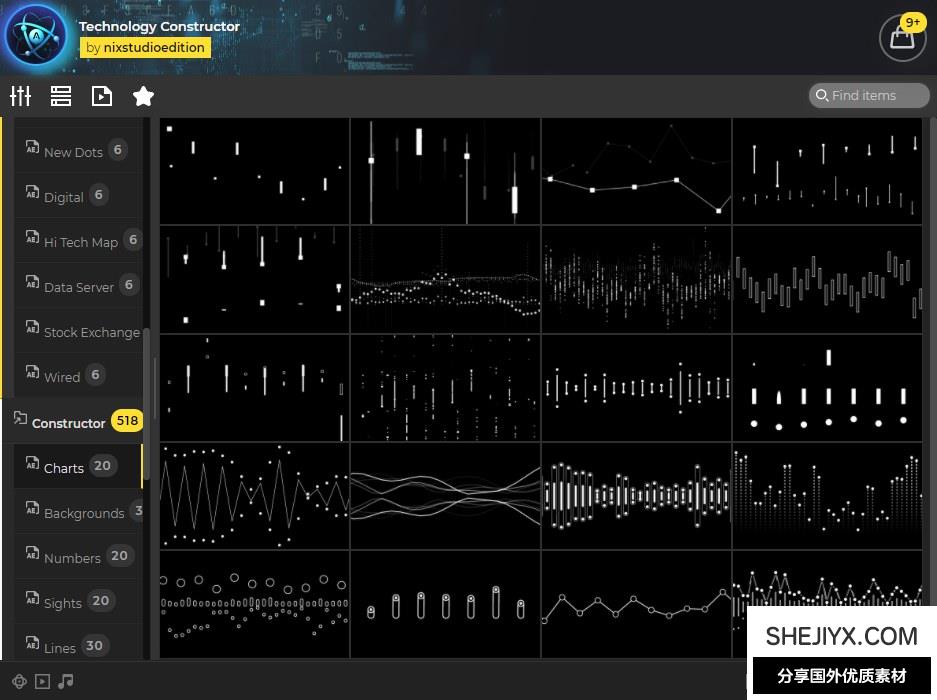Choose the Data Server category

(x=78, y=287)
